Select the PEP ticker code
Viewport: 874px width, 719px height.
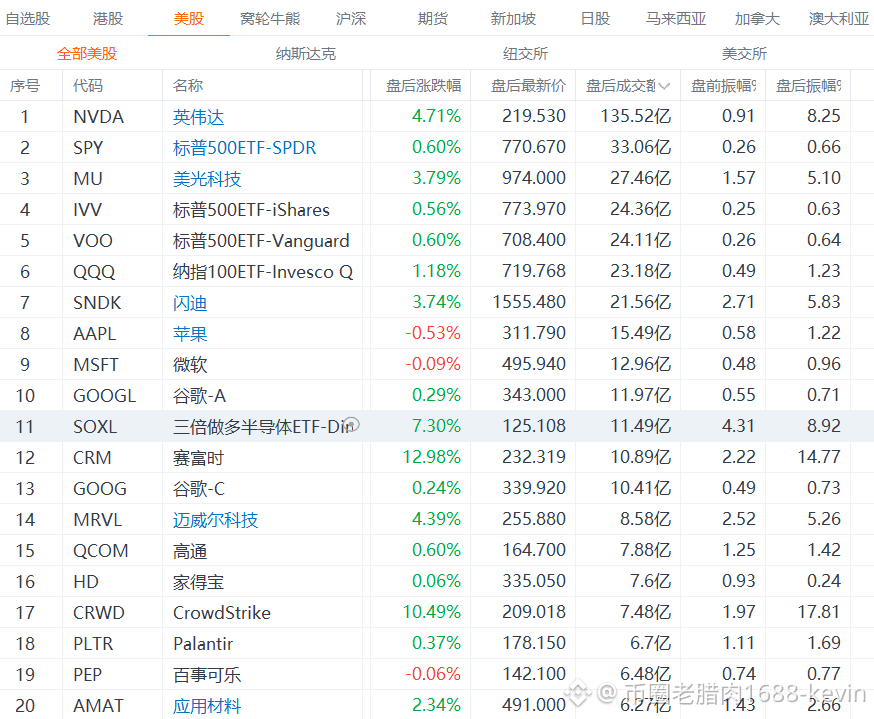[x=88, y=675]
